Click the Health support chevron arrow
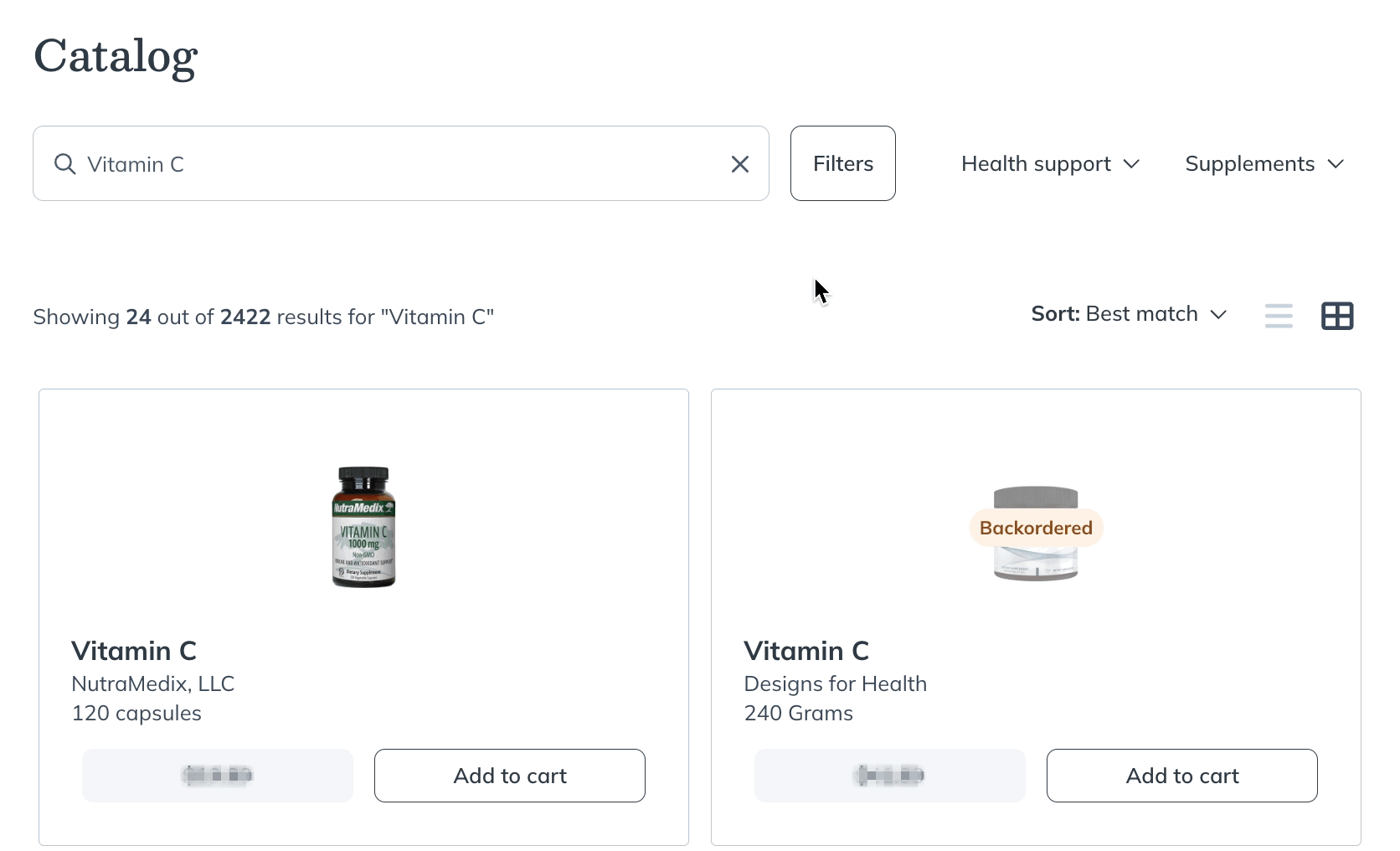 [1131, 163]
